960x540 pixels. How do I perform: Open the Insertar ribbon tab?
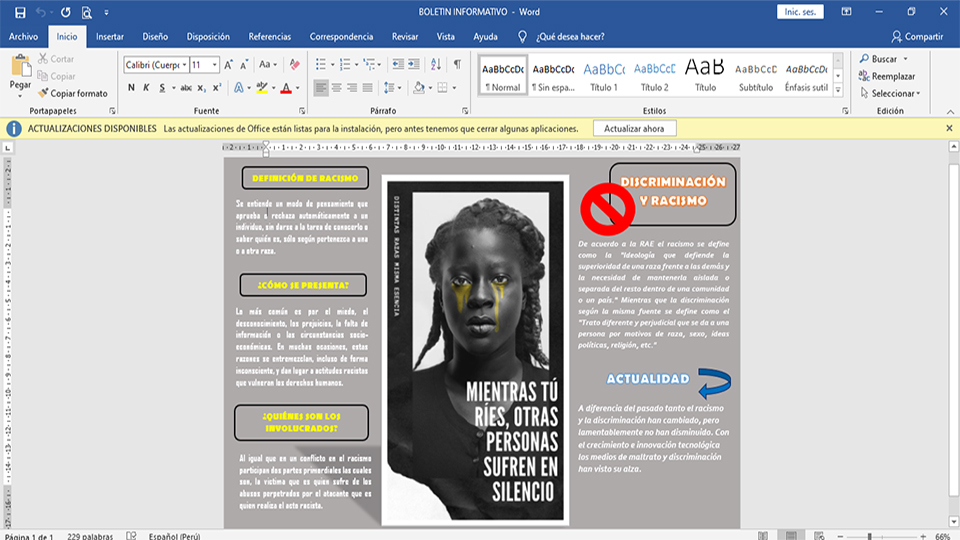click(x=110, y=36)
